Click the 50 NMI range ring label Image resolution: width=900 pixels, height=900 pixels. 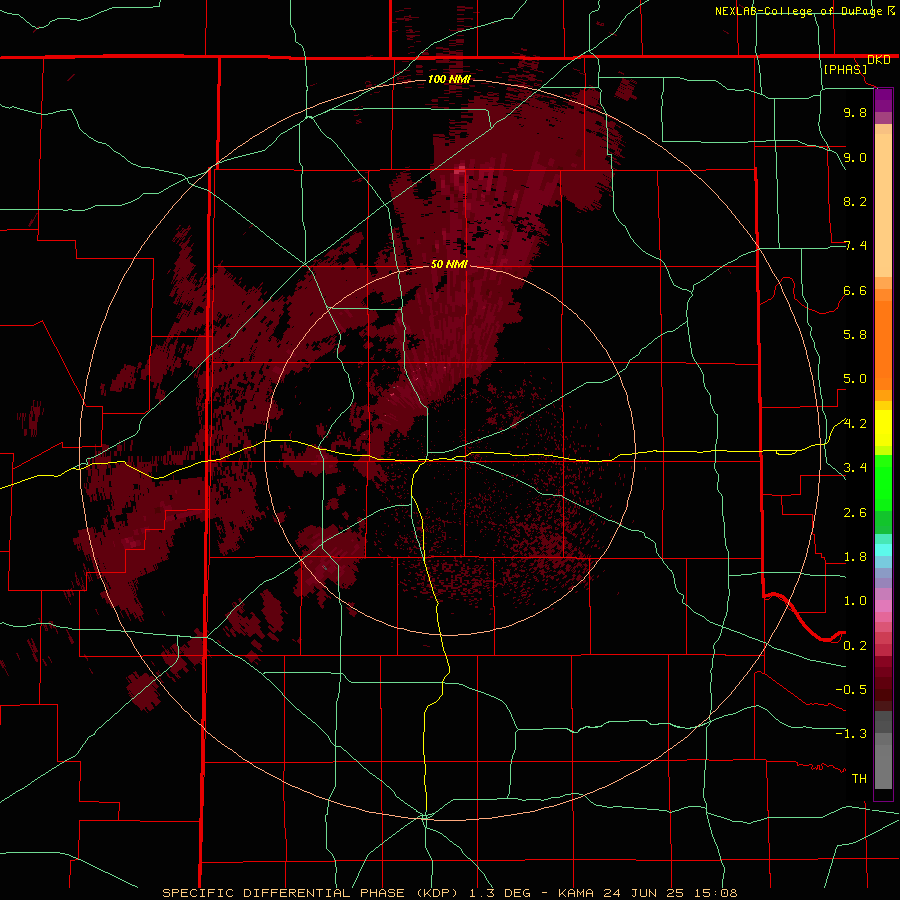coord(449,264)
